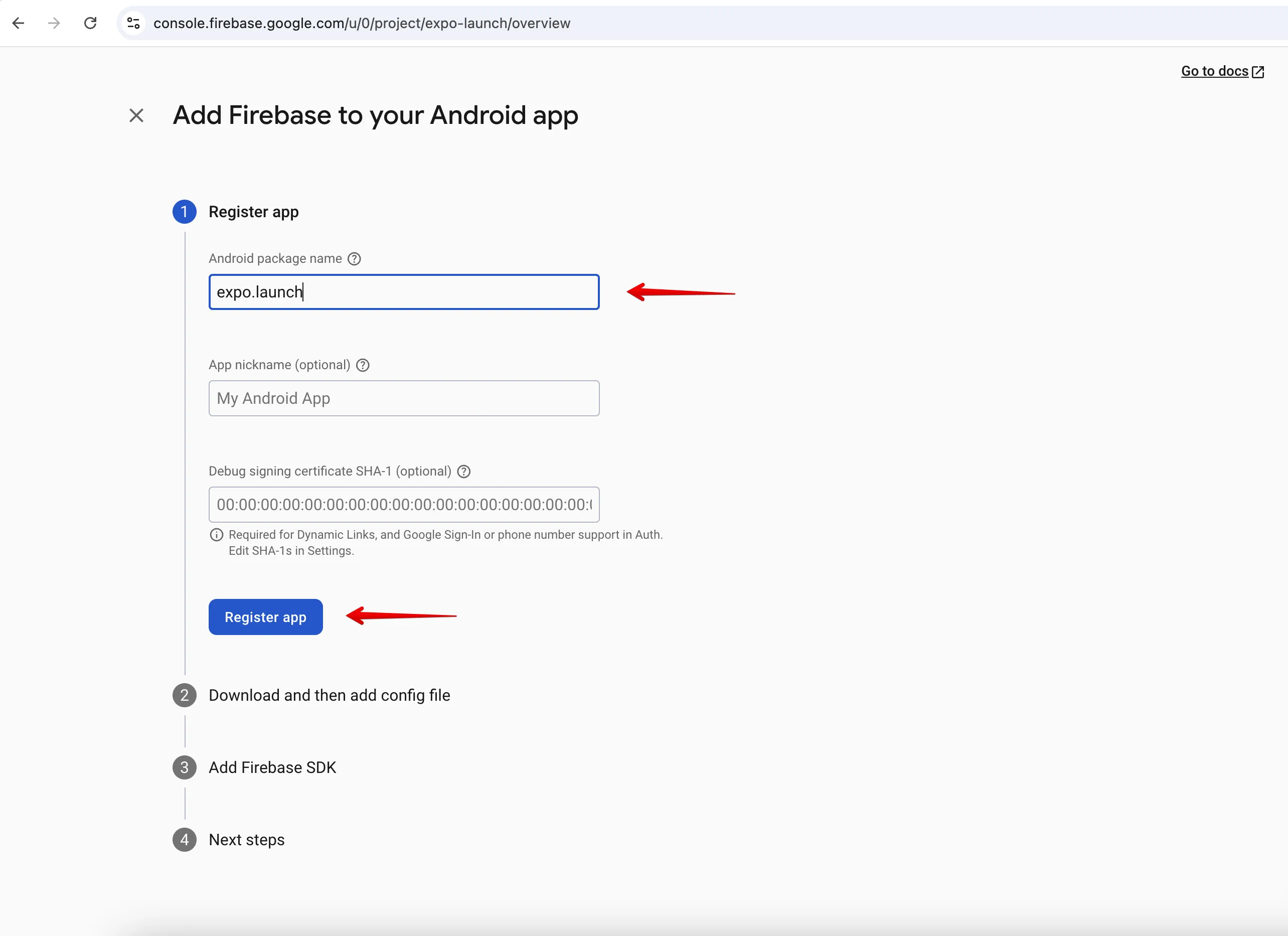Select step 1 Register app heading
Image resolution: width=1288 pixels, height=936 pixels.
click(x=253, y=212)
